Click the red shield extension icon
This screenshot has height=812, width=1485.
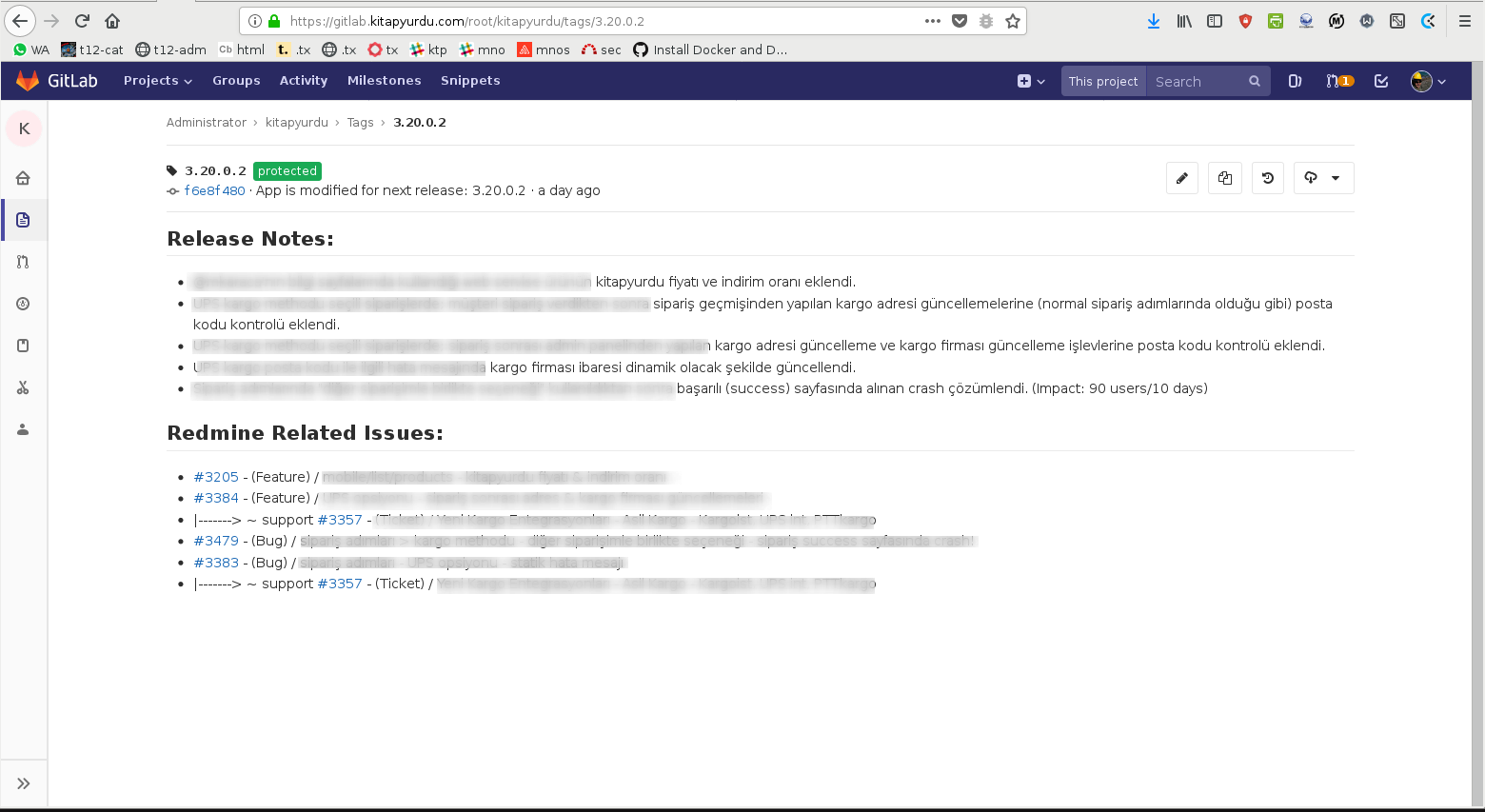pyautogui.click(x=1245, y=21)
